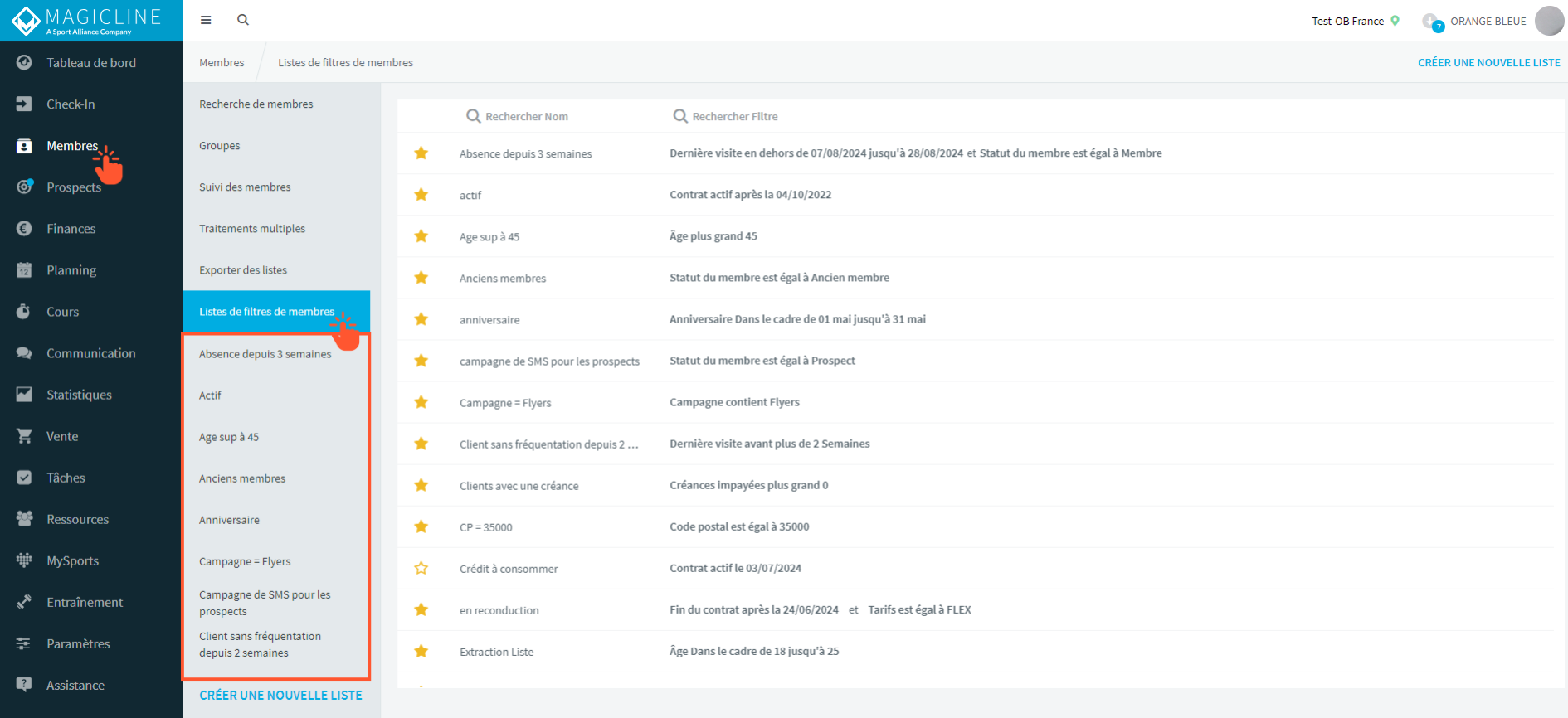Toggle favorite star for Anciens membres
This screenshot has width=1568, height=718.
421,277
